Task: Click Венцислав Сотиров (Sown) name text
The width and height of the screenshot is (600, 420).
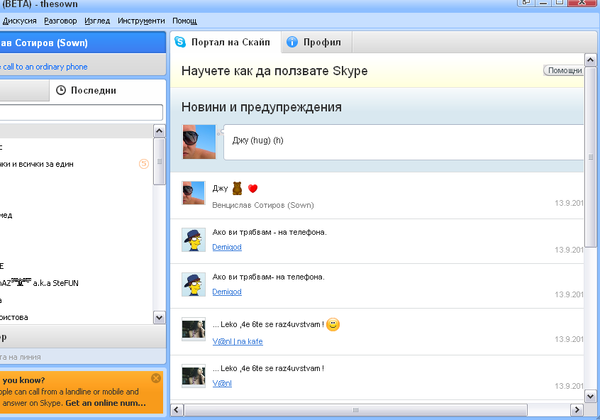Action: coord(263,205)
